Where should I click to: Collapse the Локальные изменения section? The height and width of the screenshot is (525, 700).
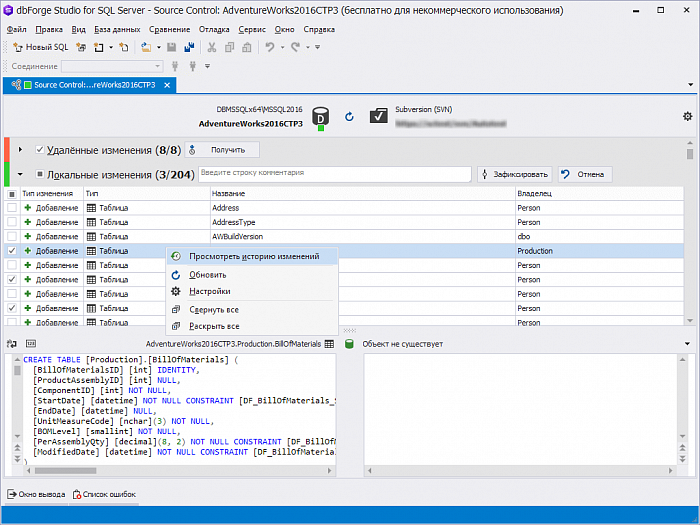coord(20,174)
